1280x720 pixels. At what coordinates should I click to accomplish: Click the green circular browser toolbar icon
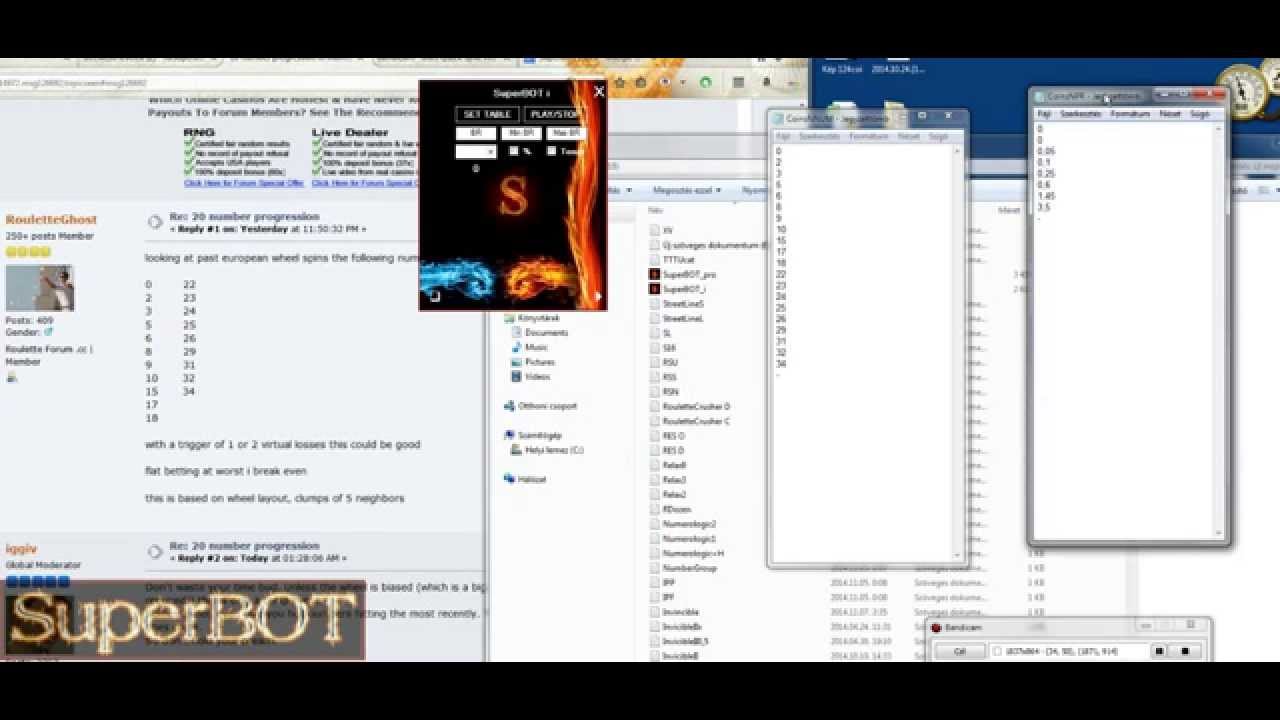pyautogui.click(x=706, y=82)
